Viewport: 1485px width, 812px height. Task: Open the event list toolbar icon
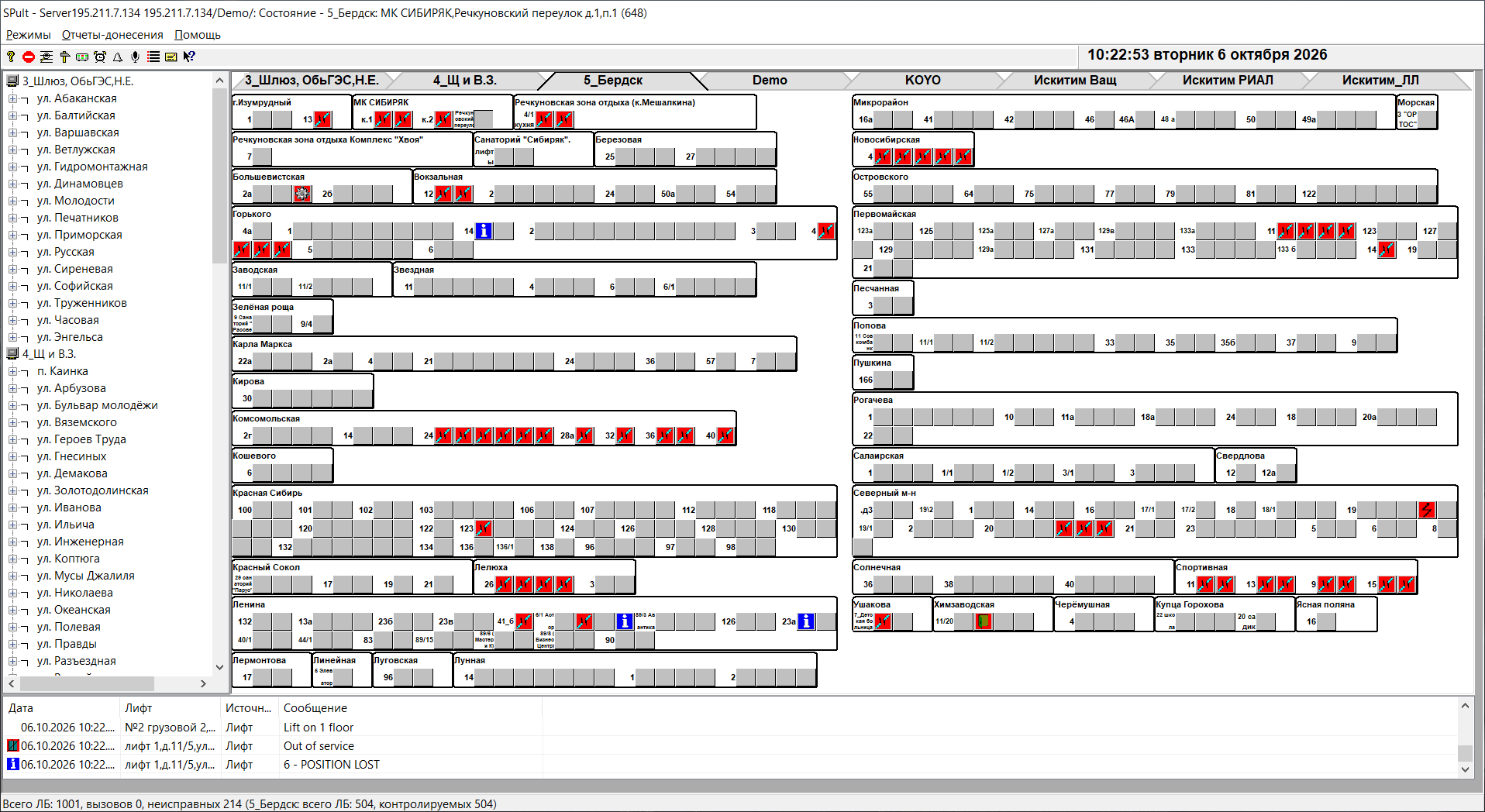pos(153,57)
